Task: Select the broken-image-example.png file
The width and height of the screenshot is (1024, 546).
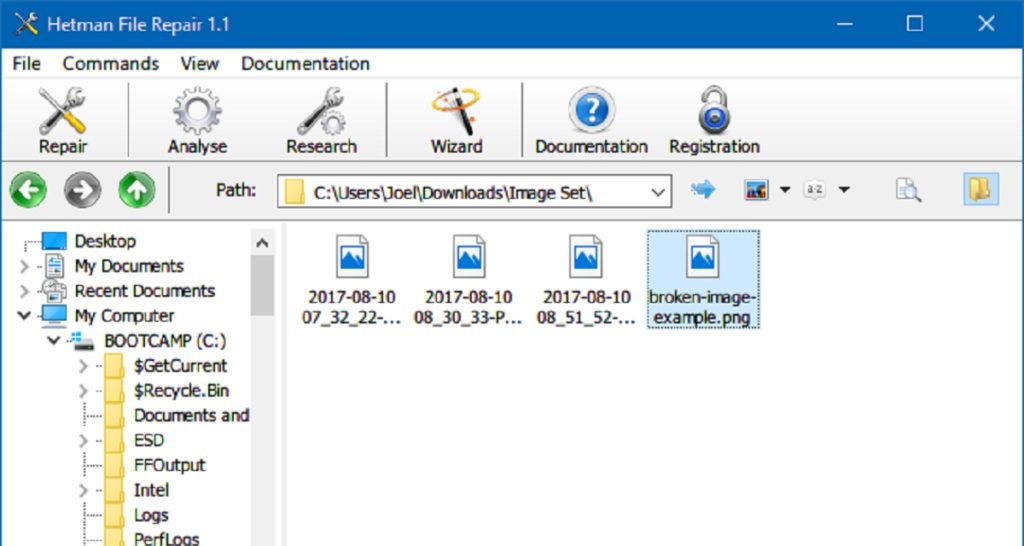Action: pyautogui.click(x=702, y=279)
